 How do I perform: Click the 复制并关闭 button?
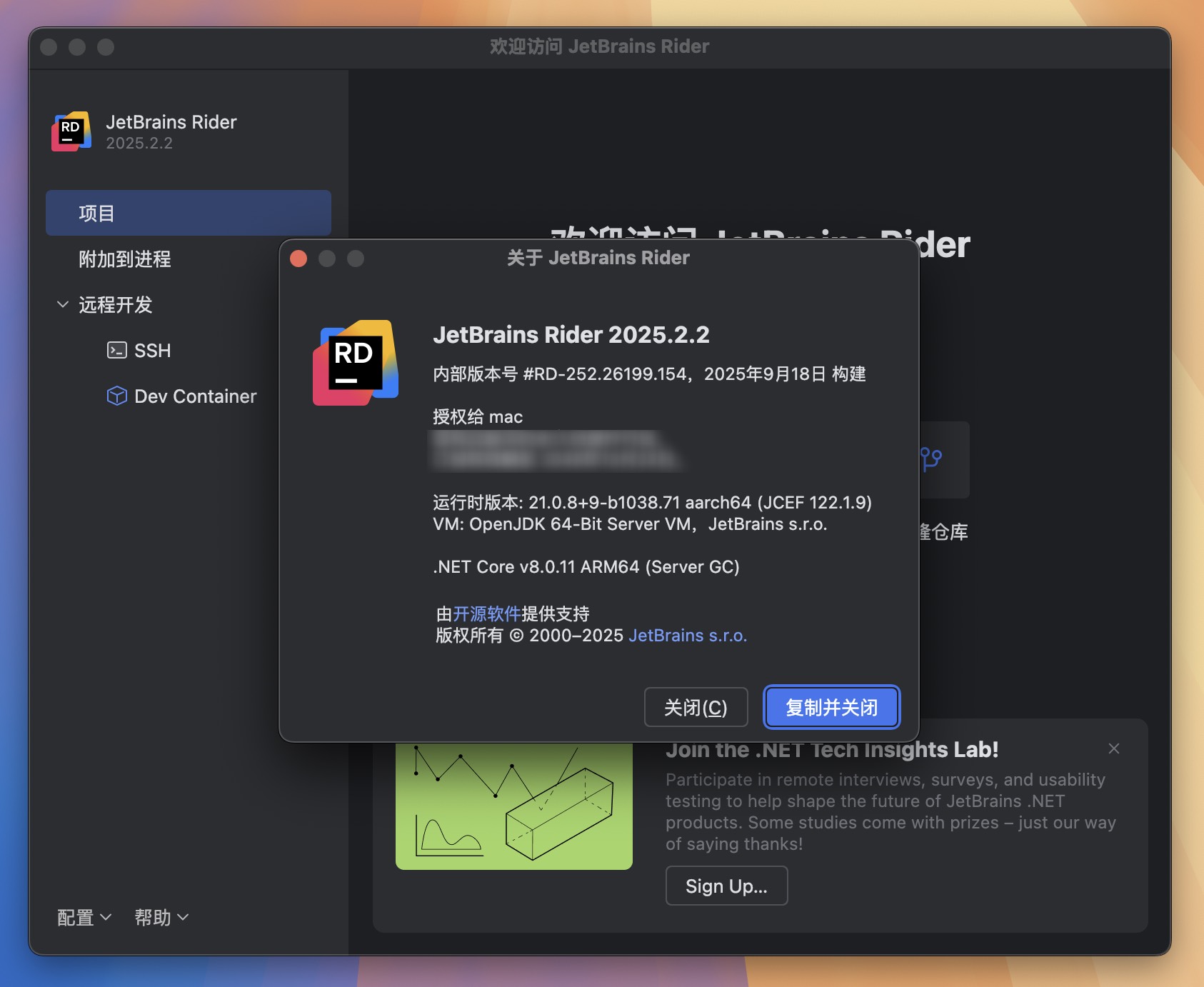click(831, 707)
